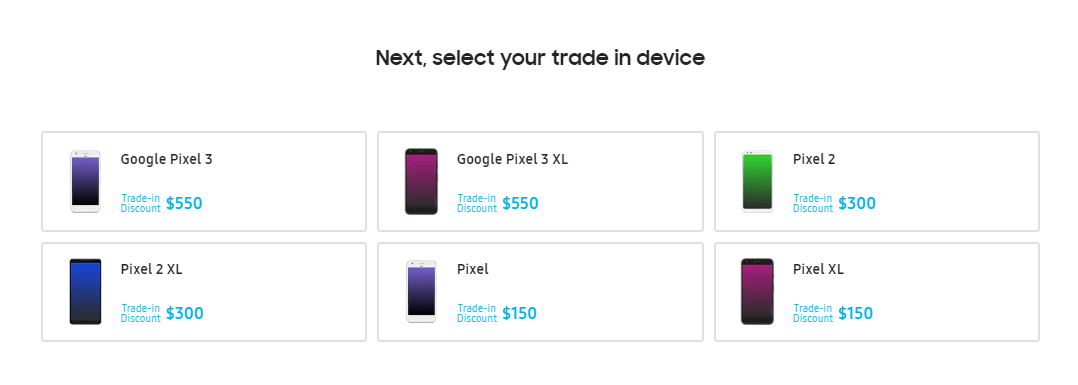1078x385 pixels.
Task: Click the $550 discount under Pixel 3 XL
Action: pos(520,204)
